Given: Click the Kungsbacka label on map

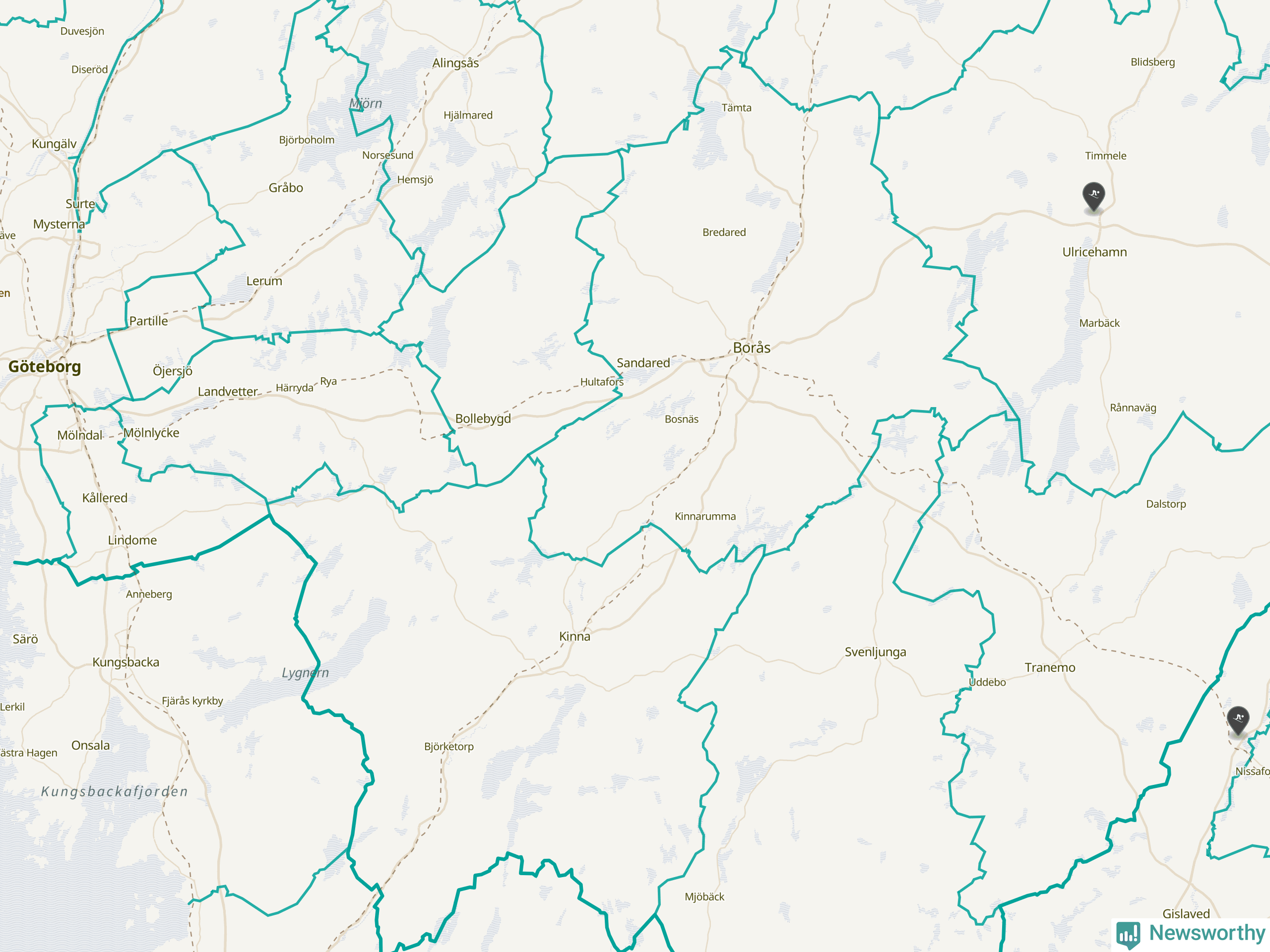Looking at the screenshot, I should 126,662.
